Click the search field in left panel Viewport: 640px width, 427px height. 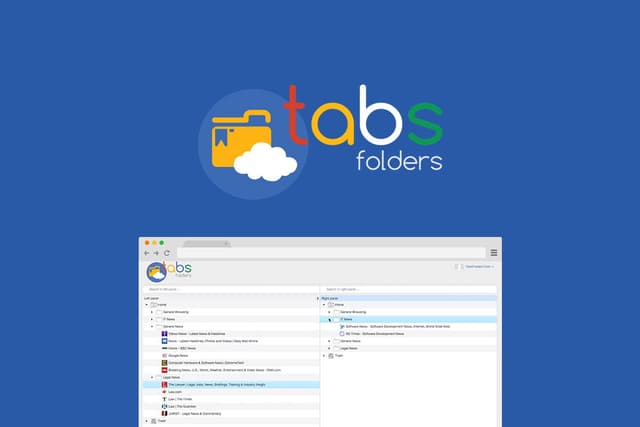point(231,289)
